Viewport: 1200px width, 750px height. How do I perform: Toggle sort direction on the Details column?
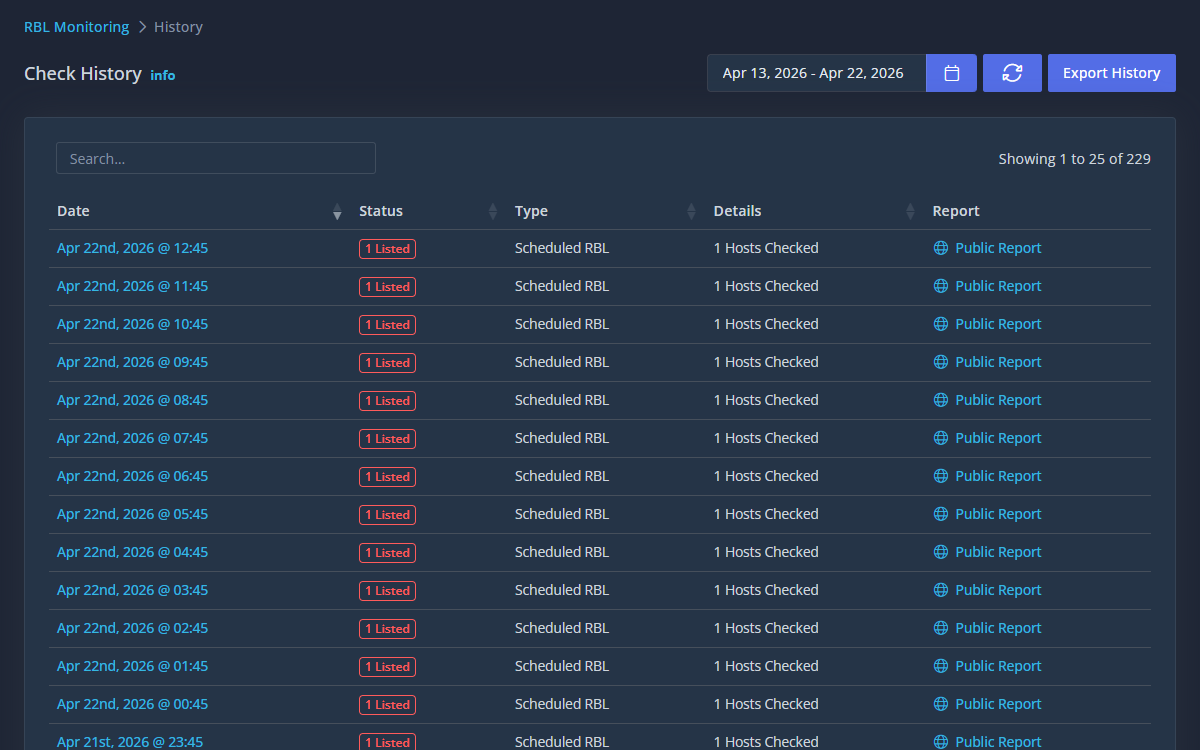point(909,211)
